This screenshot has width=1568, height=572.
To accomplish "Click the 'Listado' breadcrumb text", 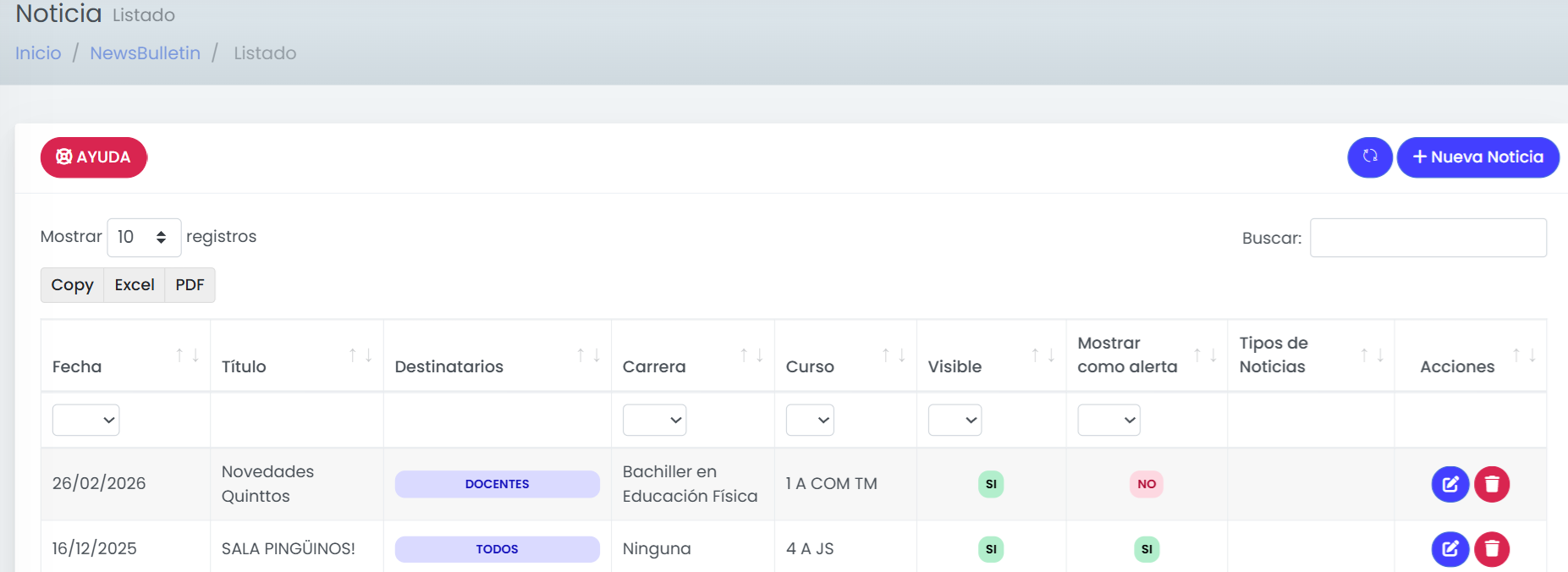I will click(265, 53).
